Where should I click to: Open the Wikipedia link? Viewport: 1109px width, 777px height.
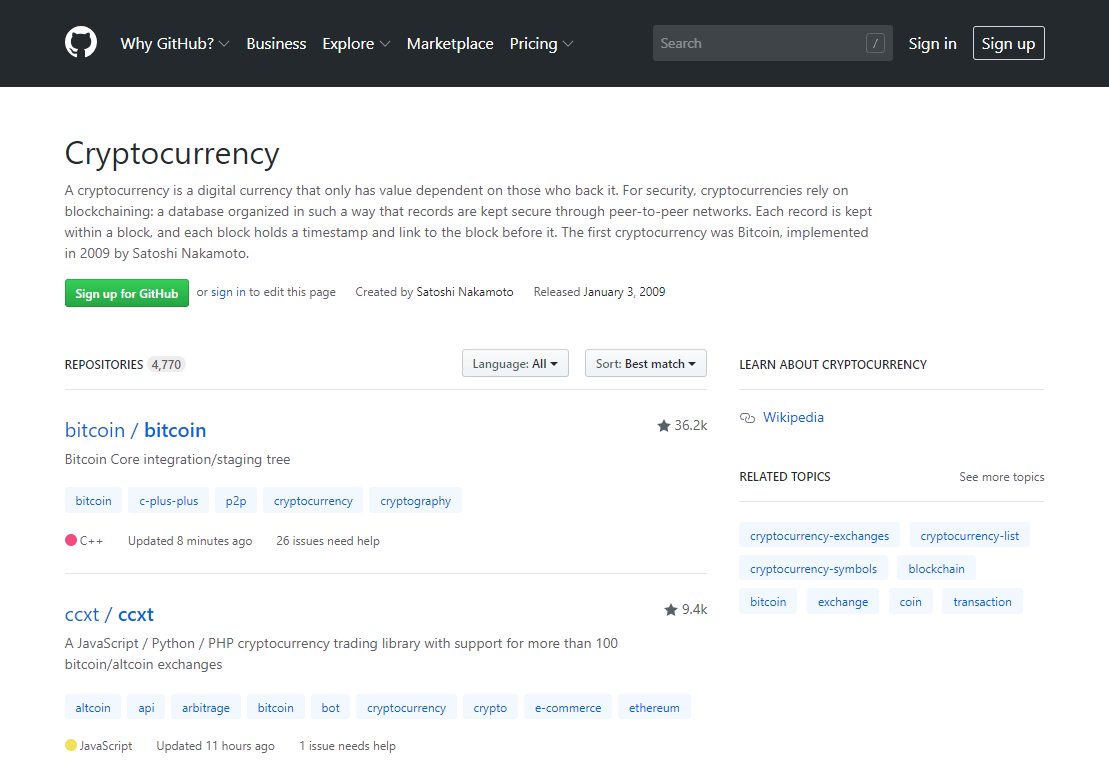(793, 417)
